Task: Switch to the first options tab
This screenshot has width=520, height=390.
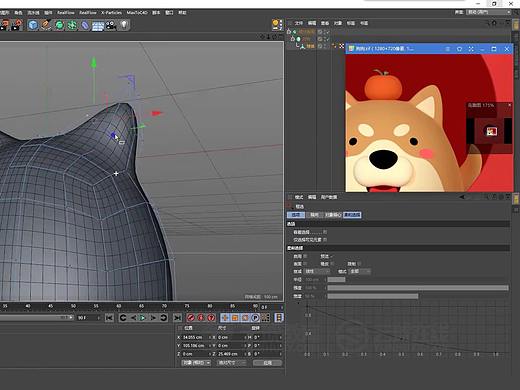Action: click(296, 215)
